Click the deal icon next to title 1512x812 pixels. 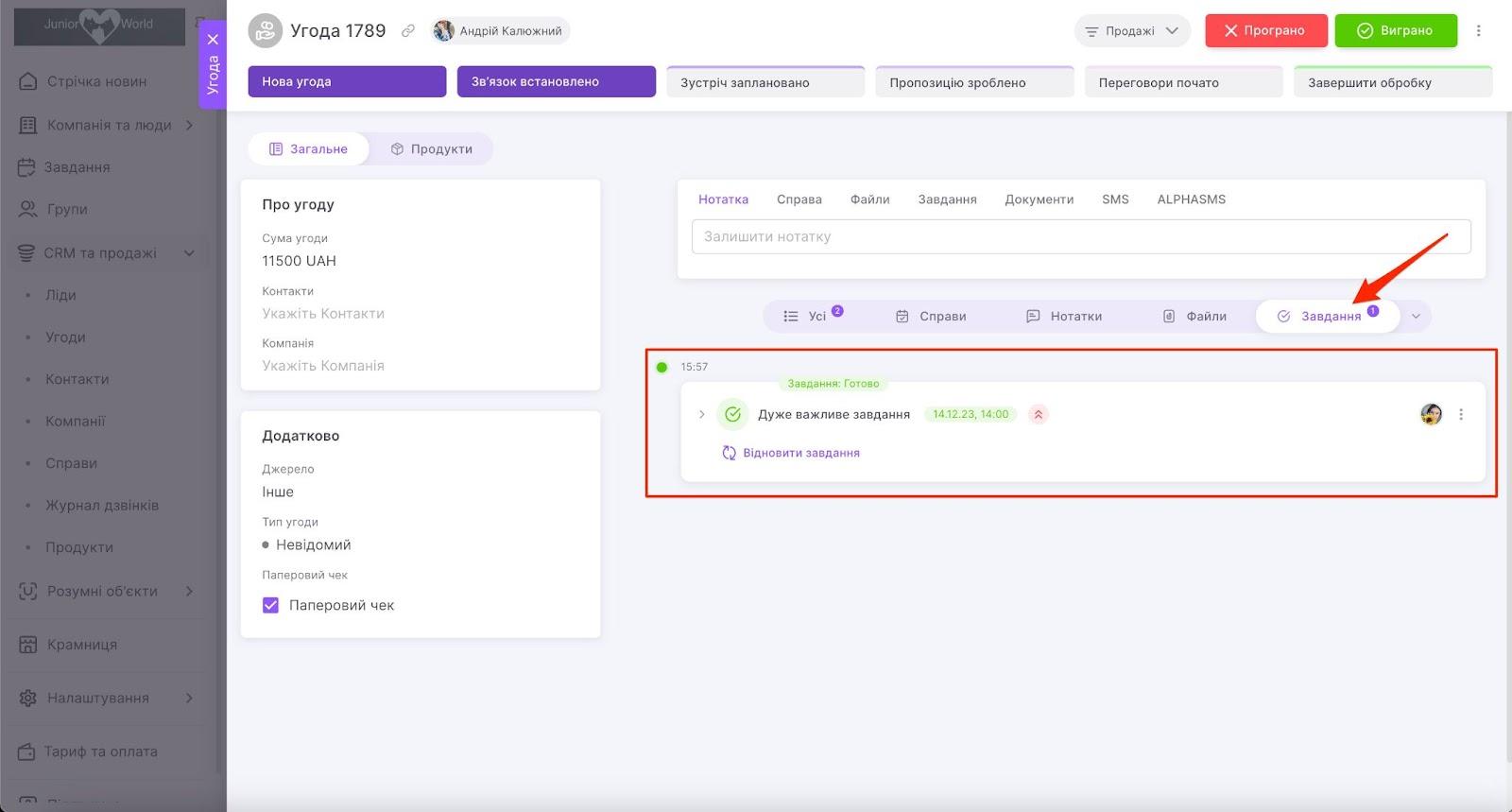tap(266, 31)
